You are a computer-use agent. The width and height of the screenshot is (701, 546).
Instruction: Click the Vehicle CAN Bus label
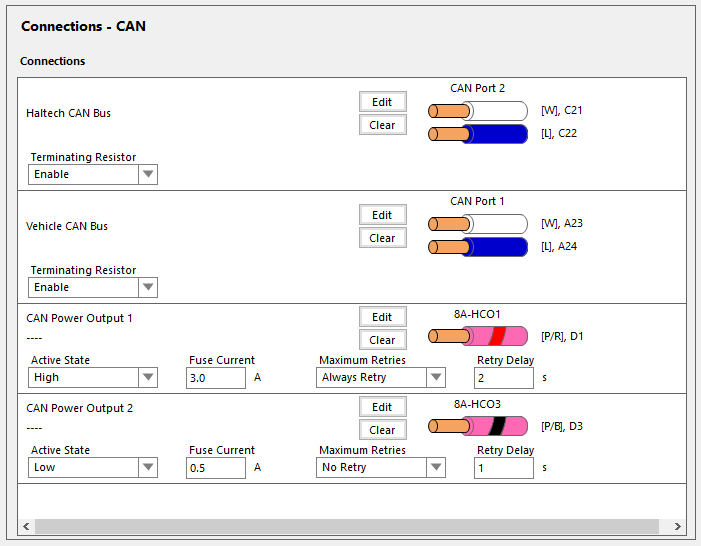click(67, 226)
